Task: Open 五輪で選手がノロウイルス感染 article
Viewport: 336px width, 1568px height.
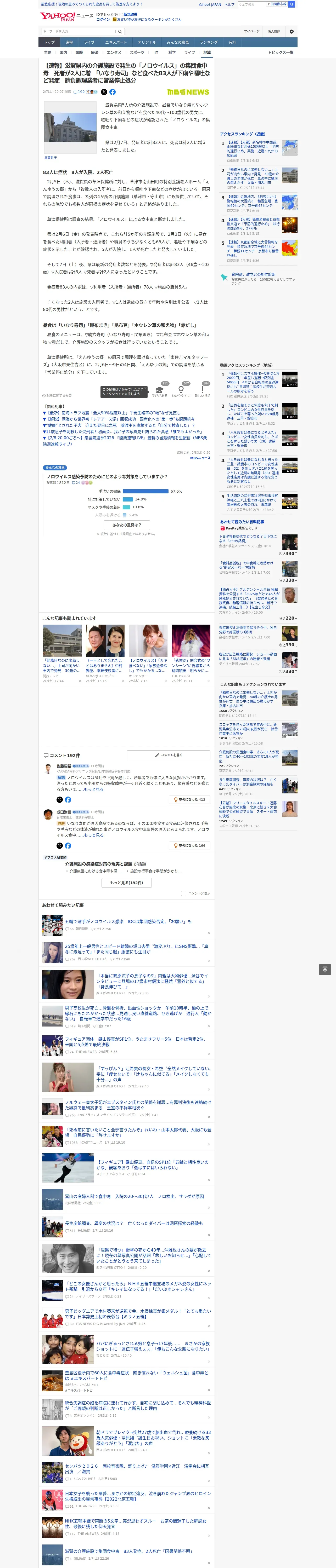Action: [128, 921]
